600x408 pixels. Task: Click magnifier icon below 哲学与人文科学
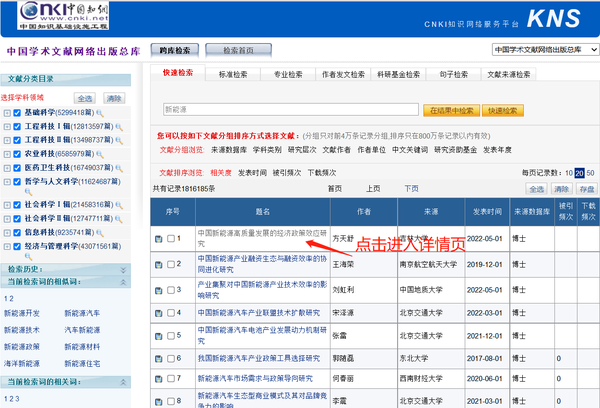coord(29,192)
